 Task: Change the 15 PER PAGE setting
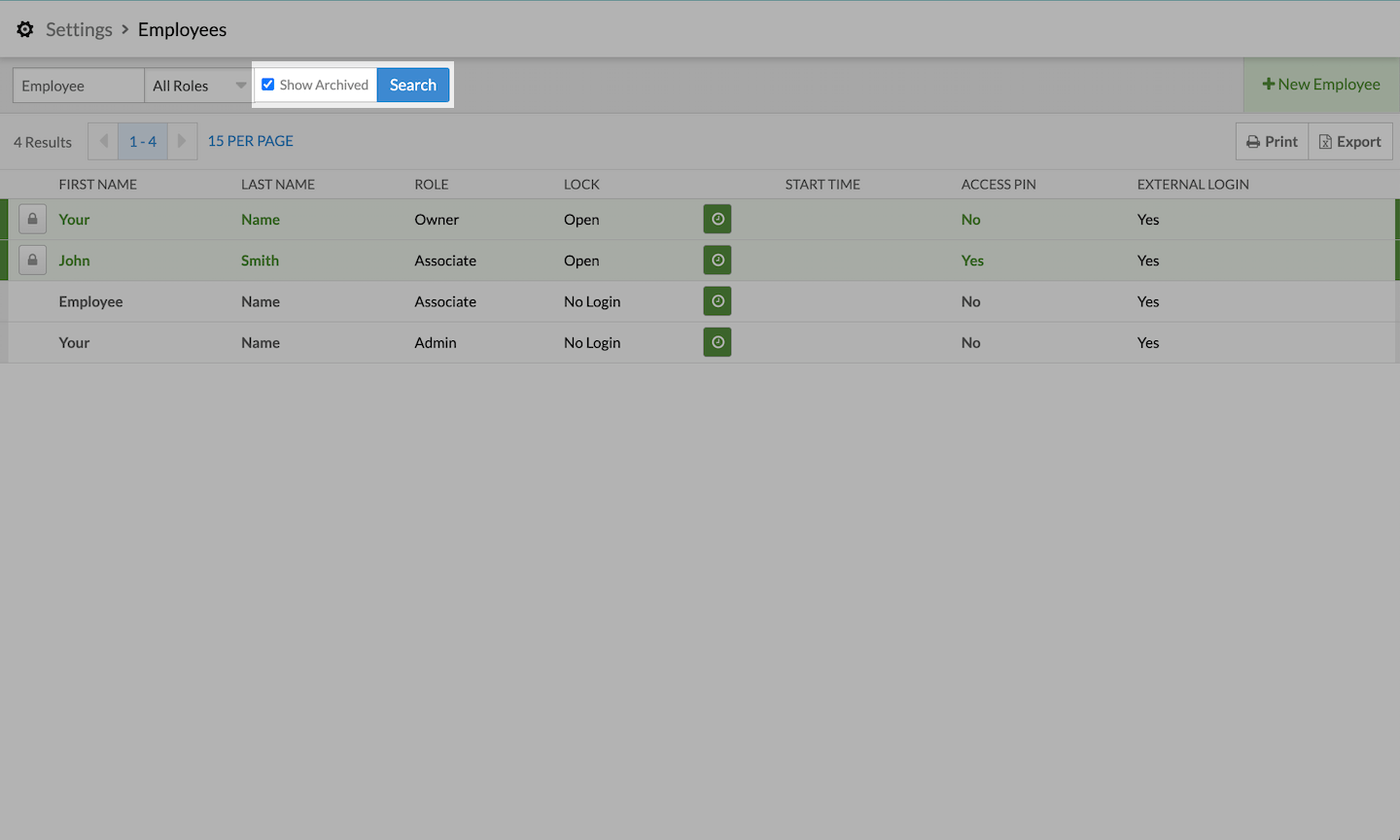pyautogui.click(x=250, y=141)
